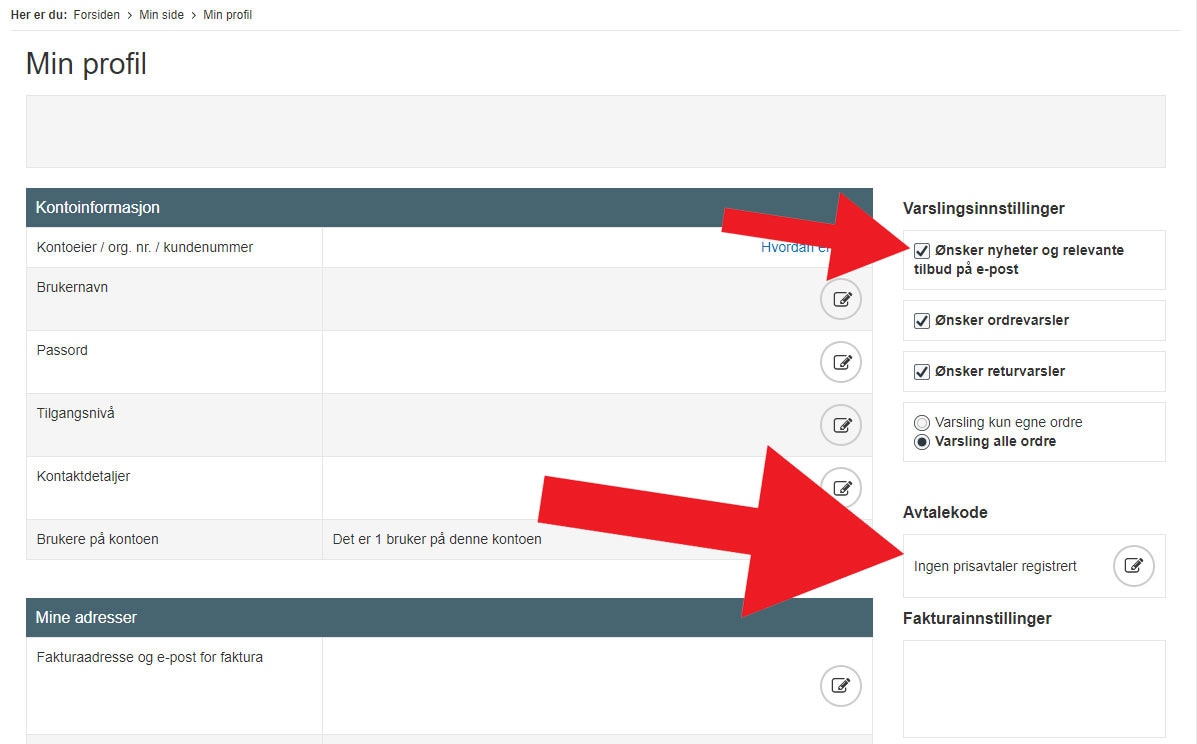This screenshot has width=1197, height=744.
Task: Click the Kontoinformasjon section header
Action: pos(98,208)
